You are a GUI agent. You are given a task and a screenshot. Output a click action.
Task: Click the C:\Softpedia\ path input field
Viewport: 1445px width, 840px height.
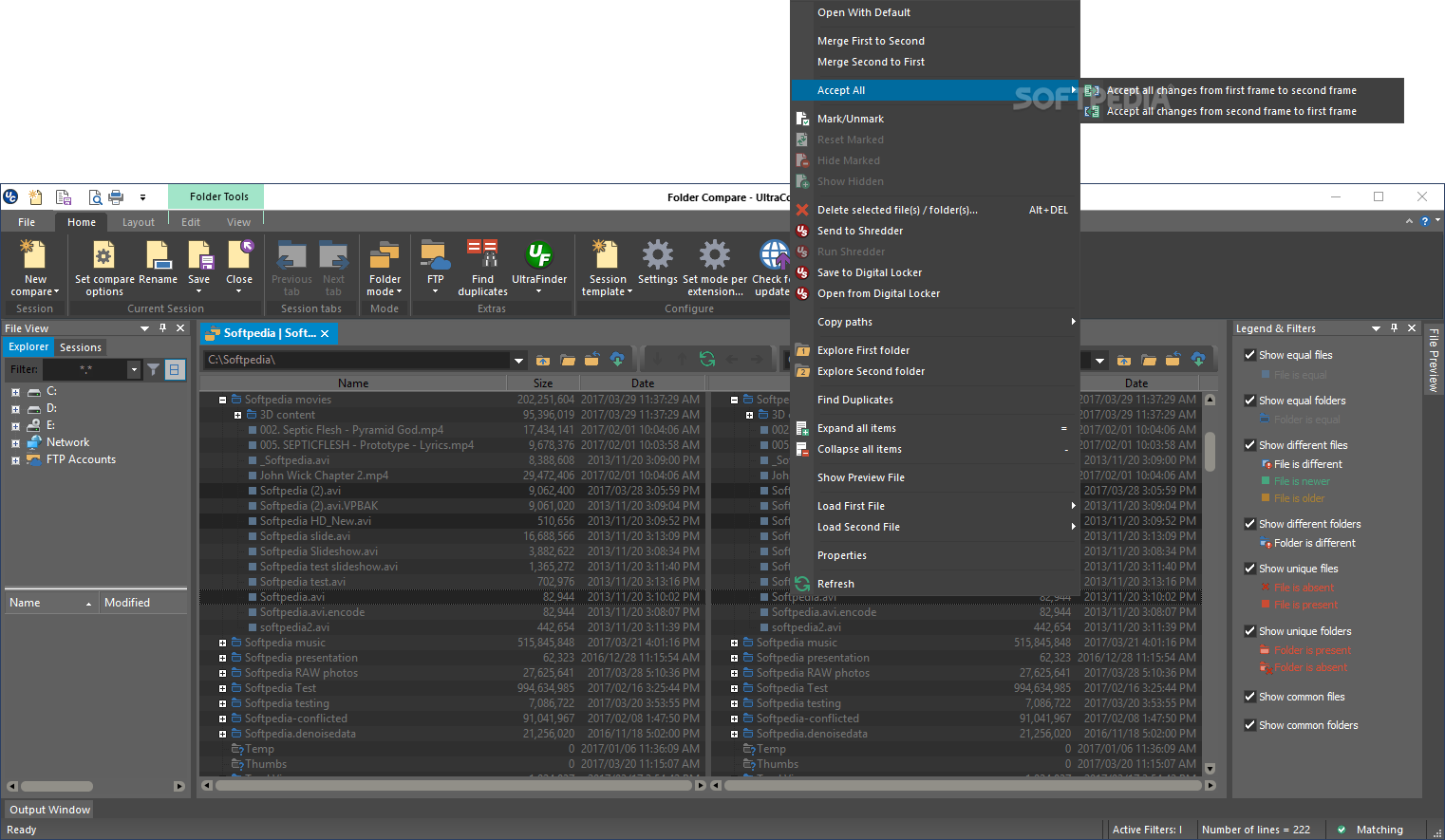pos(358,360)
